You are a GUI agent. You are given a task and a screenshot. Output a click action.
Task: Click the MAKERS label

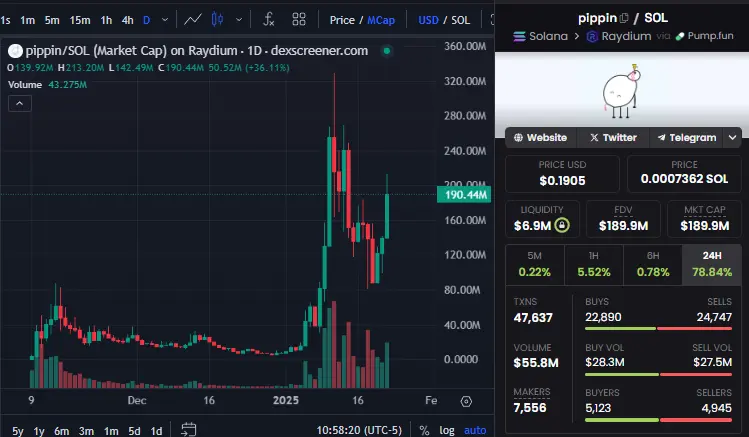pos(532,392)
